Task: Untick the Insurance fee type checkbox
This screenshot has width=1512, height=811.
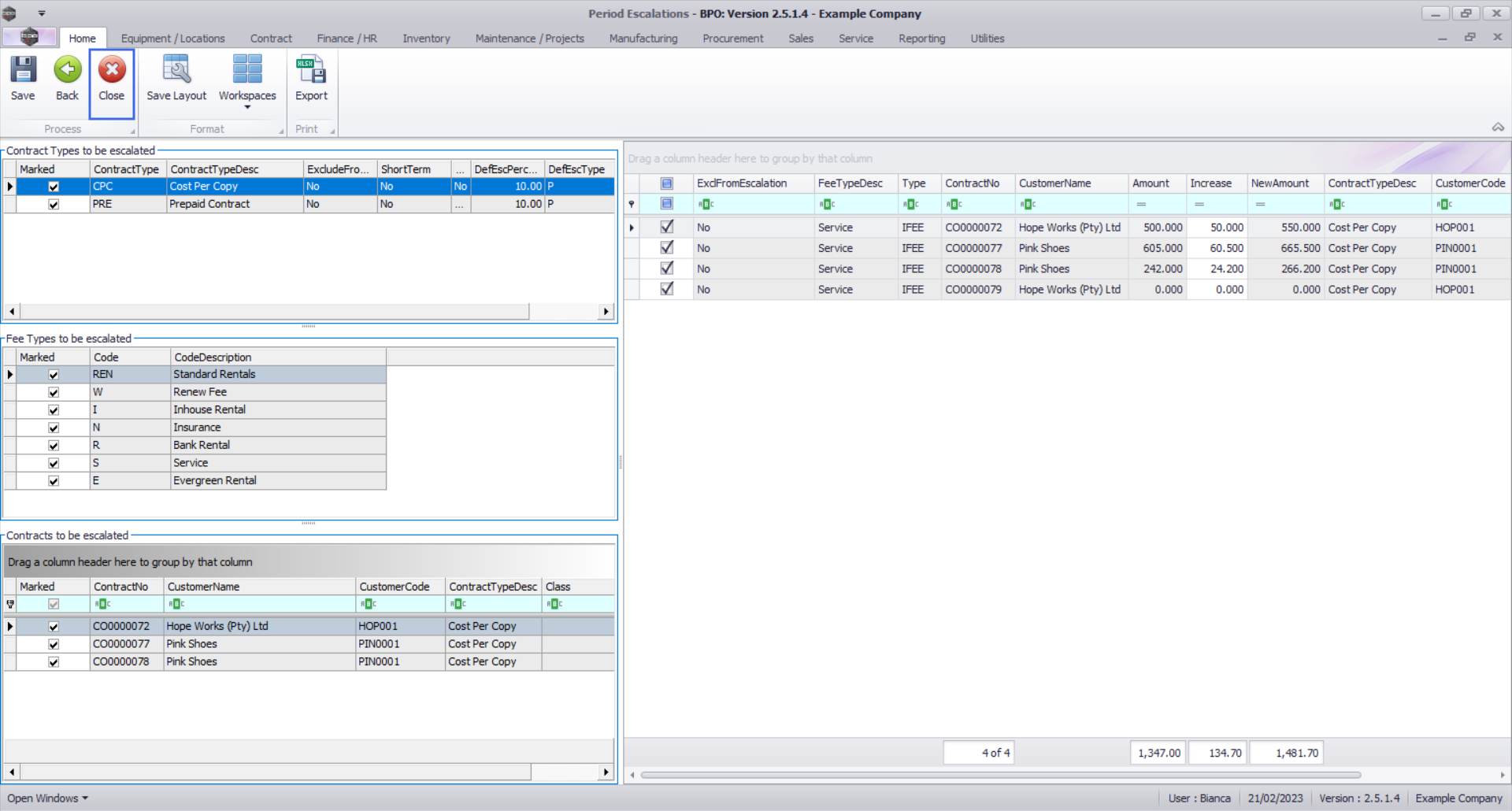Action: tap(54, 428)
